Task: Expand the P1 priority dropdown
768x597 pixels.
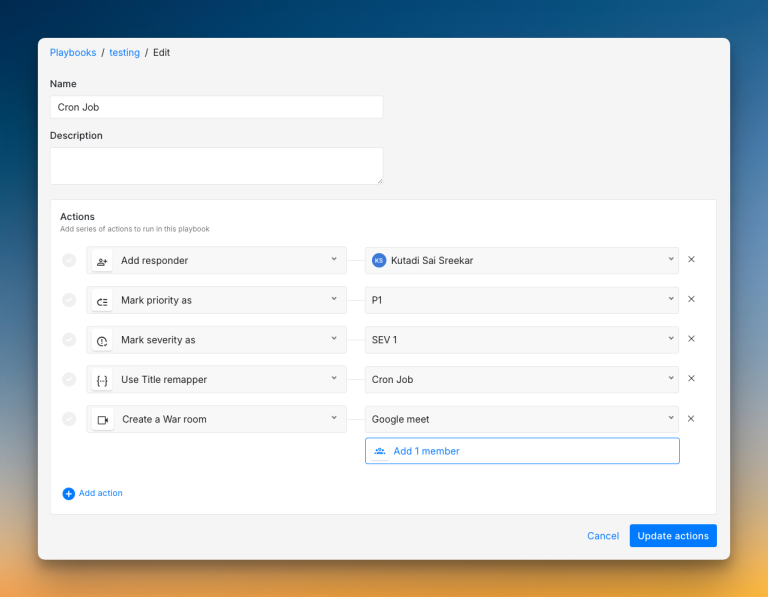Action: [521, 300]
